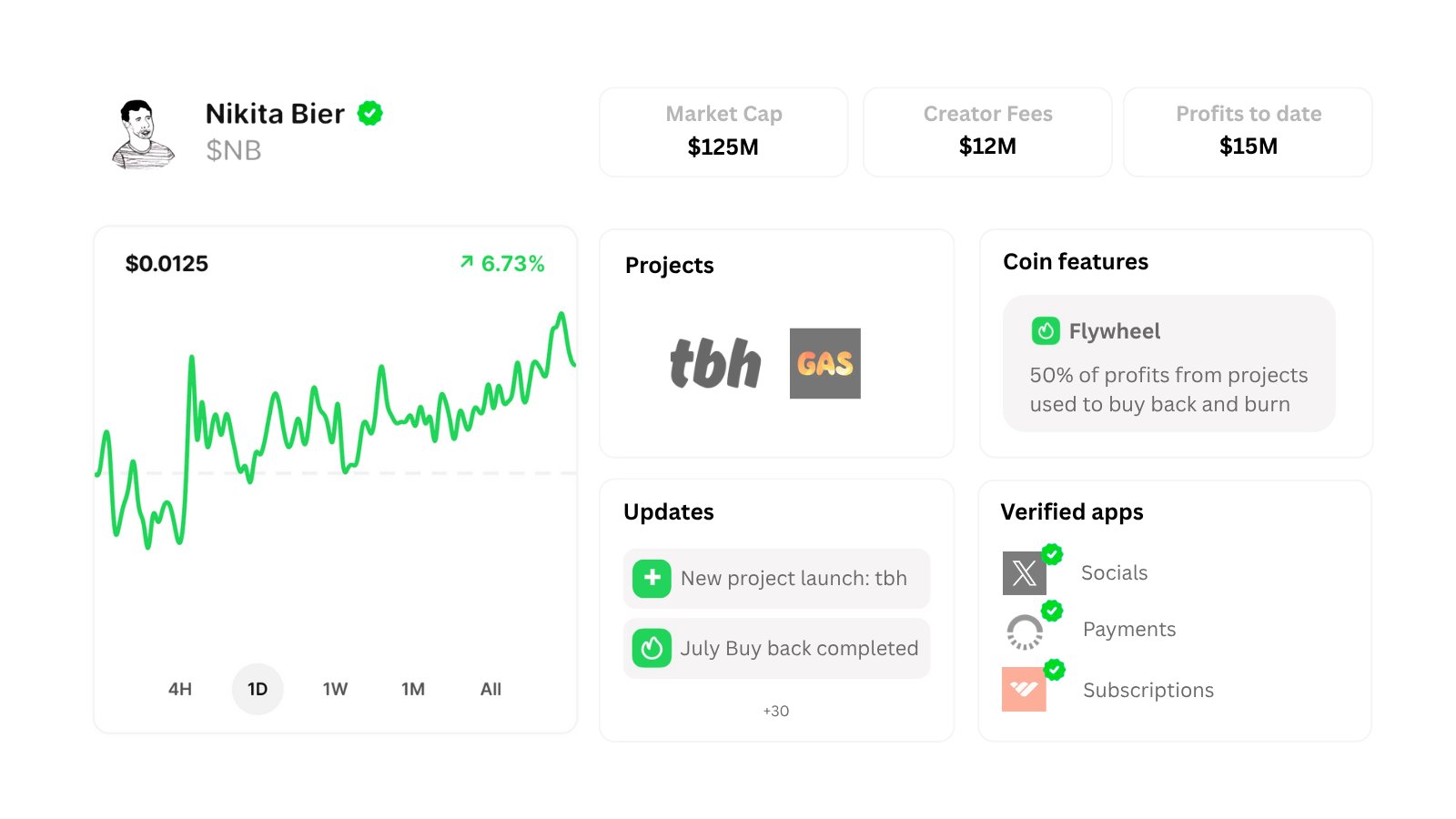Select the 1D chart timeframe
The width and height of the screenshot is (1456, 819).
[x=258, y=689]
